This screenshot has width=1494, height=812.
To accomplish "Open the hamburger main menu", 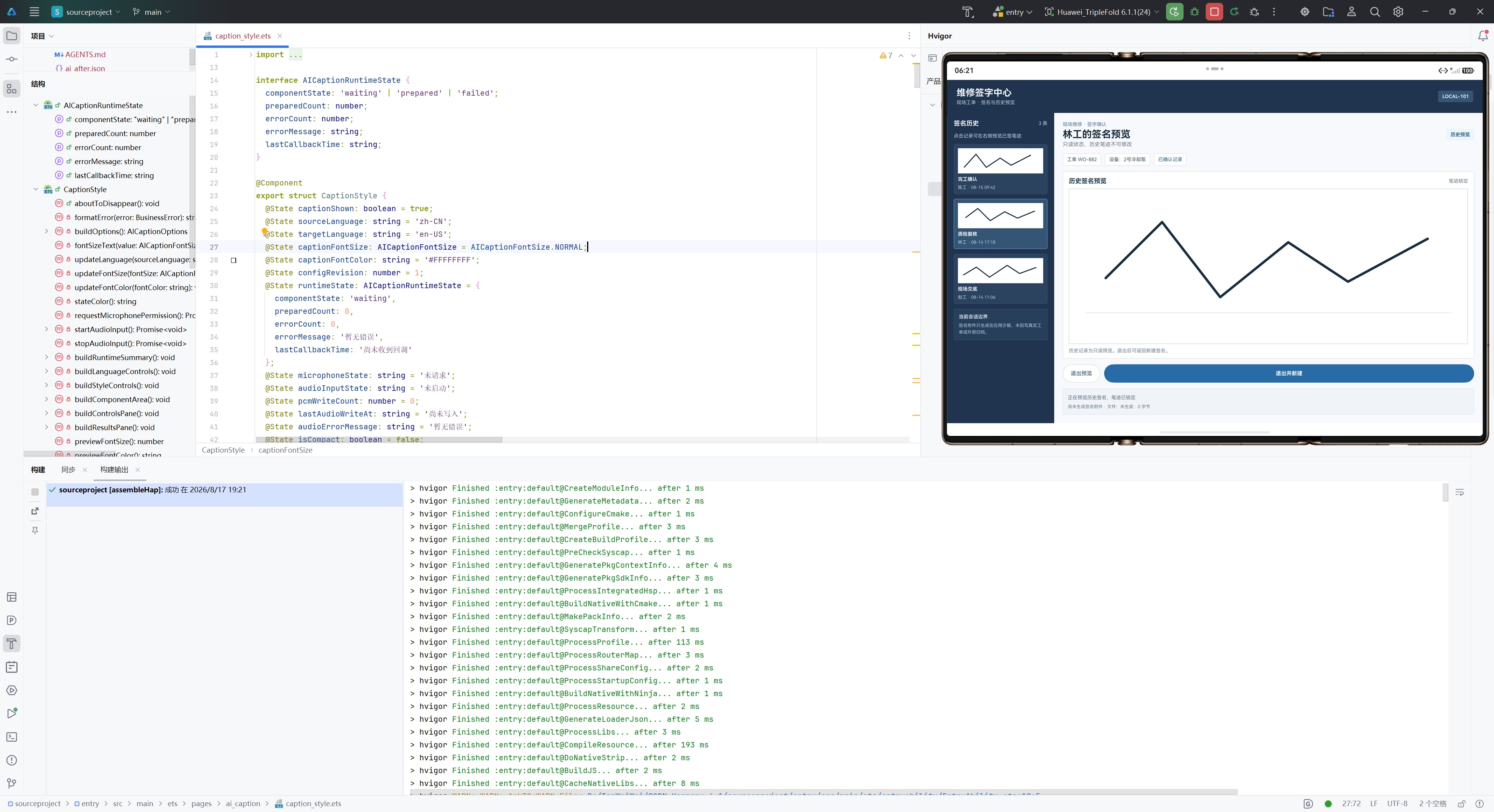I will pyautogui.click(x=34, y=12).
